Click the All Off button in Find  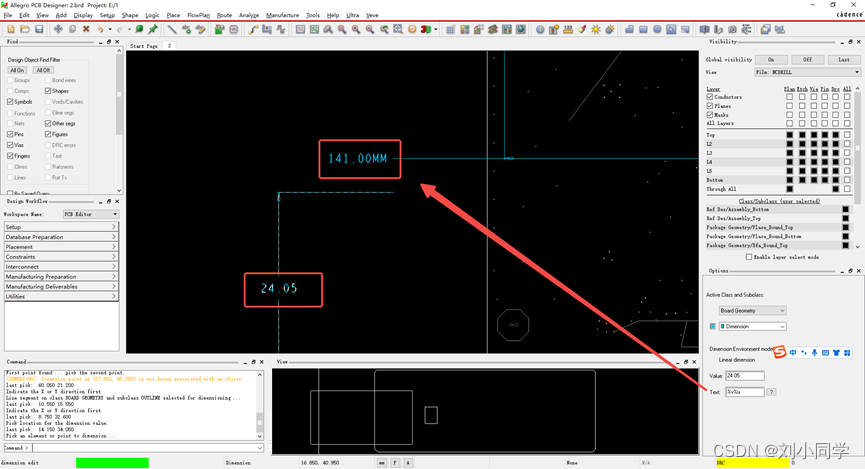43,70
